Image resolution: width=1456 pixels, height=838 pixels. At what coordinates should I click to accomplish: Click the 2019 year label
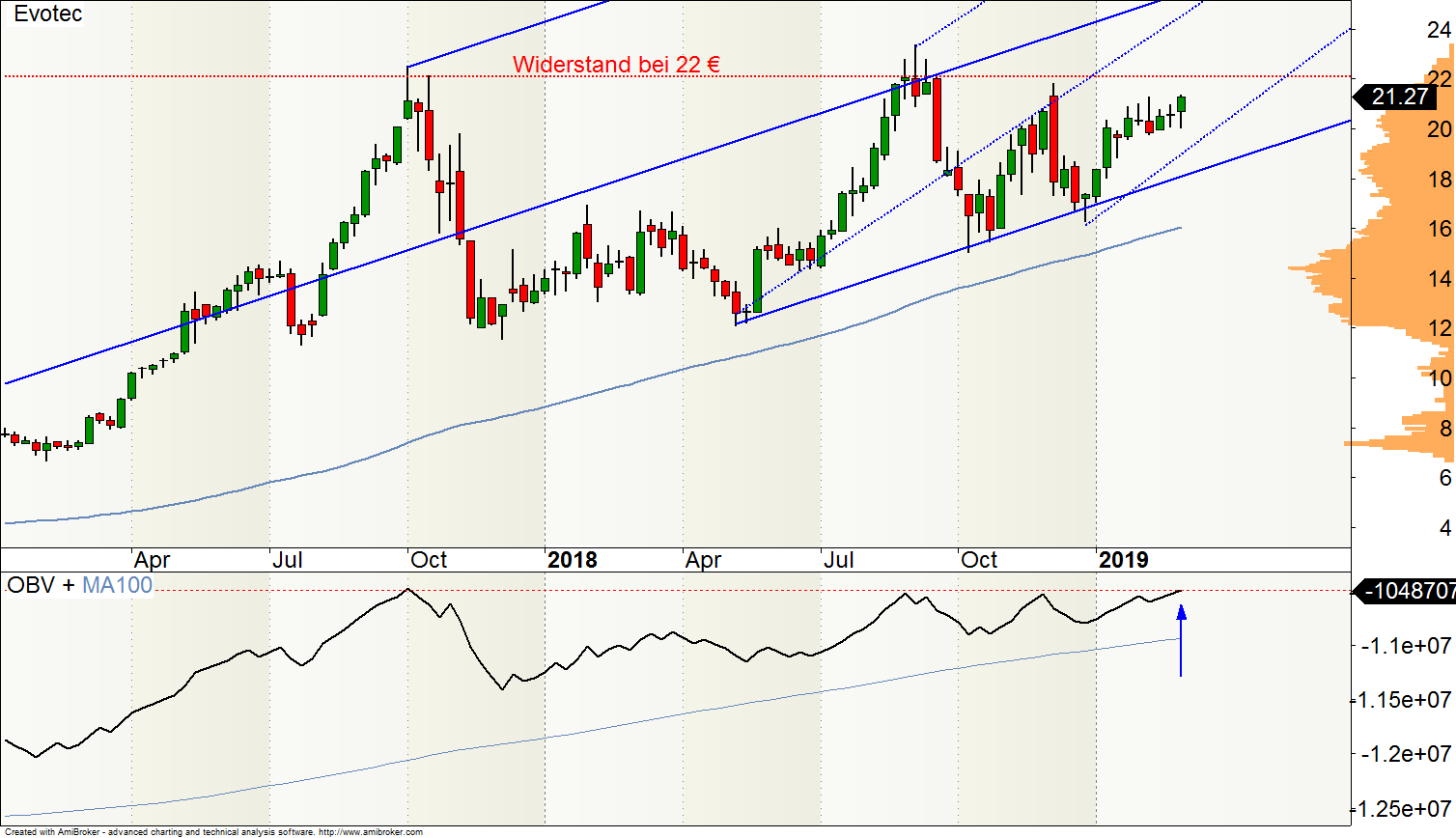pyautogui.click(x=1124, y=560)
